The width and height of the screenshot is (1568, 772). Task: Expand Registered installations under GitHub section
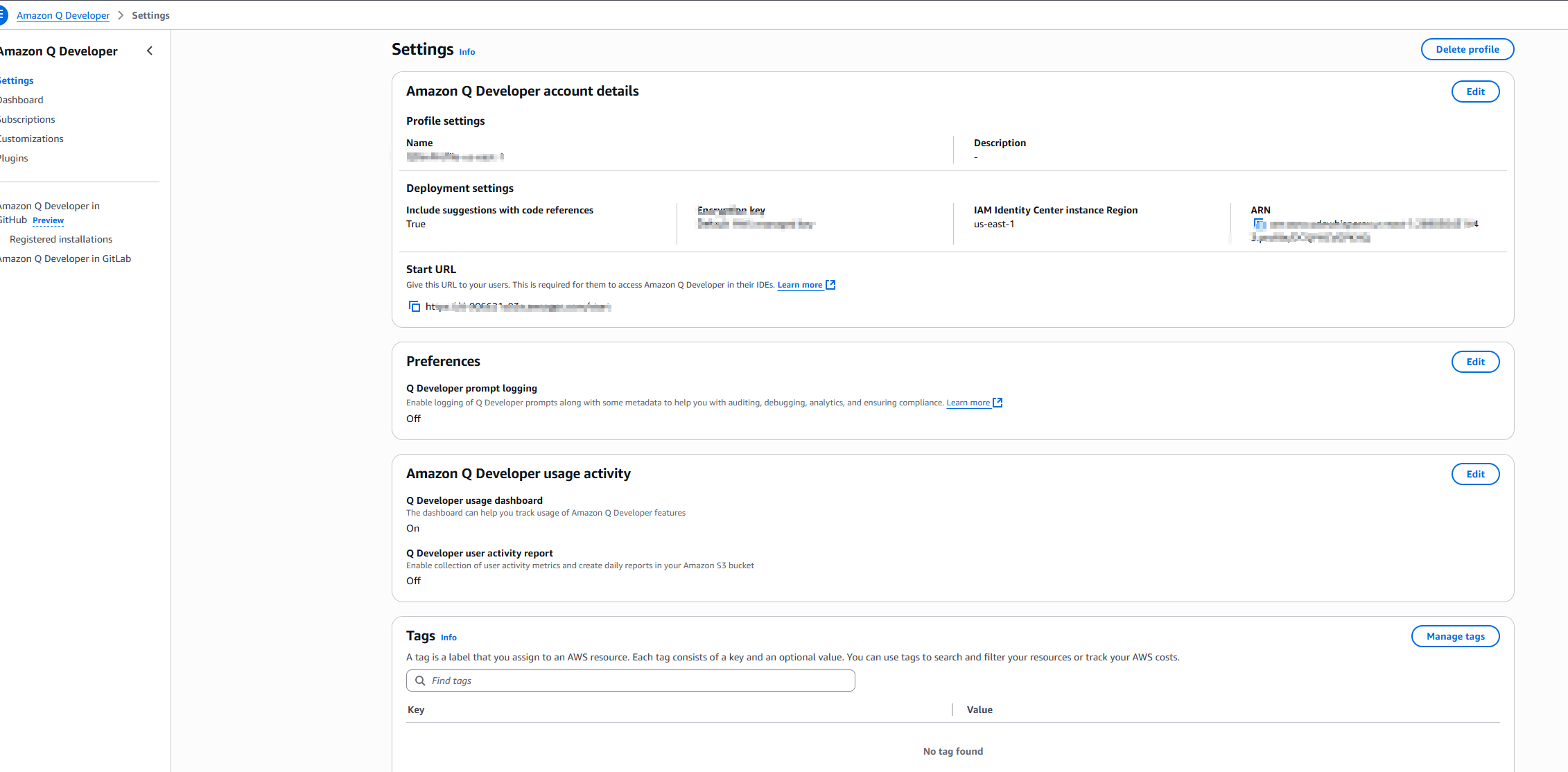coord(60,239)
